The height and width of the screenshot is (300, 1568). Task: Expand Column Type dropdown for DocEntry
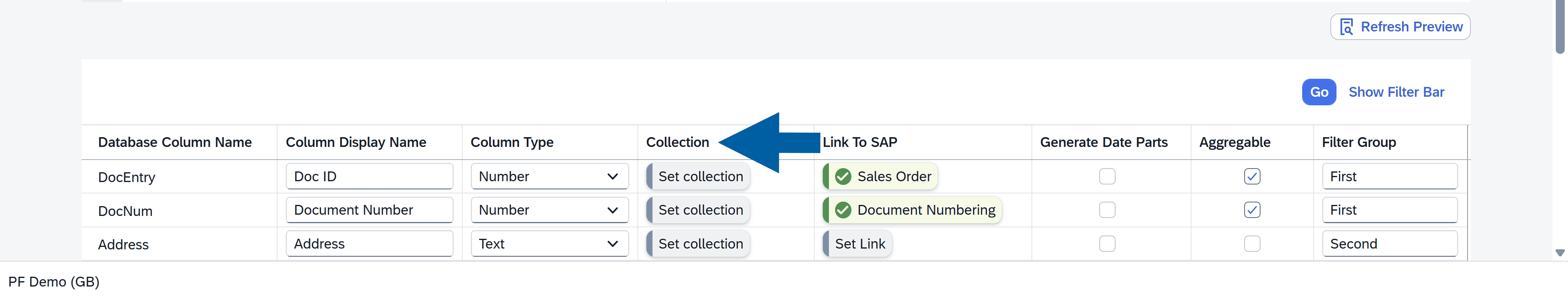tap(612, 176)
